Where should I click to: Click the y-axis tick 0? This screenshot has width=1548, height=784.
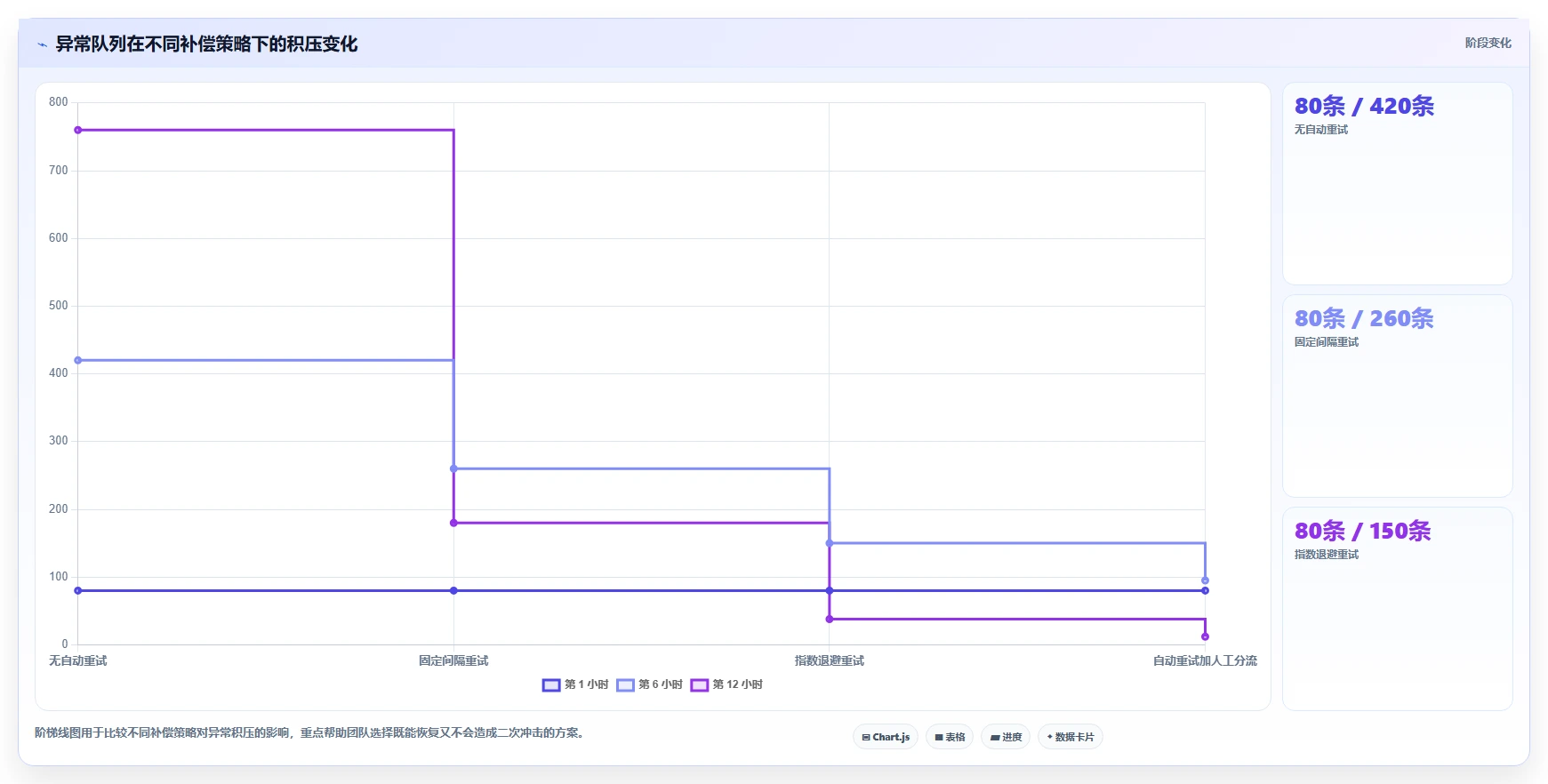coord(65,644)
